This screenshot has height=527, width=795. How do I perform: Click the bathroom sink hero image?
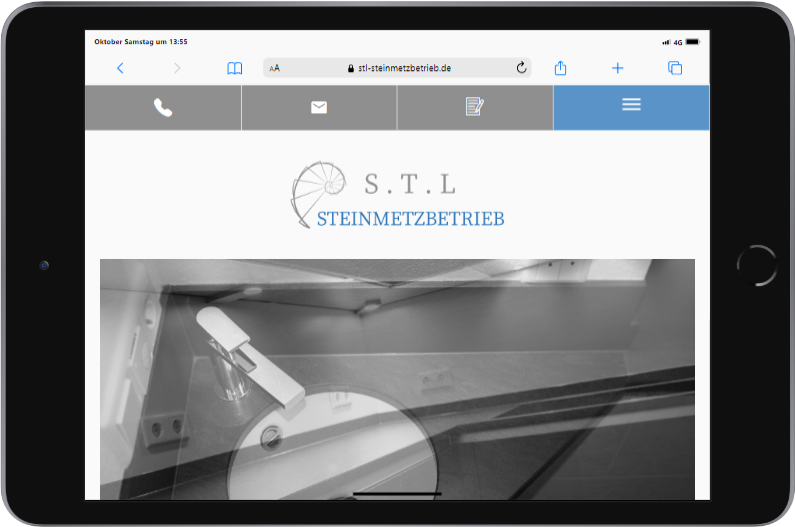coord(397,379)
